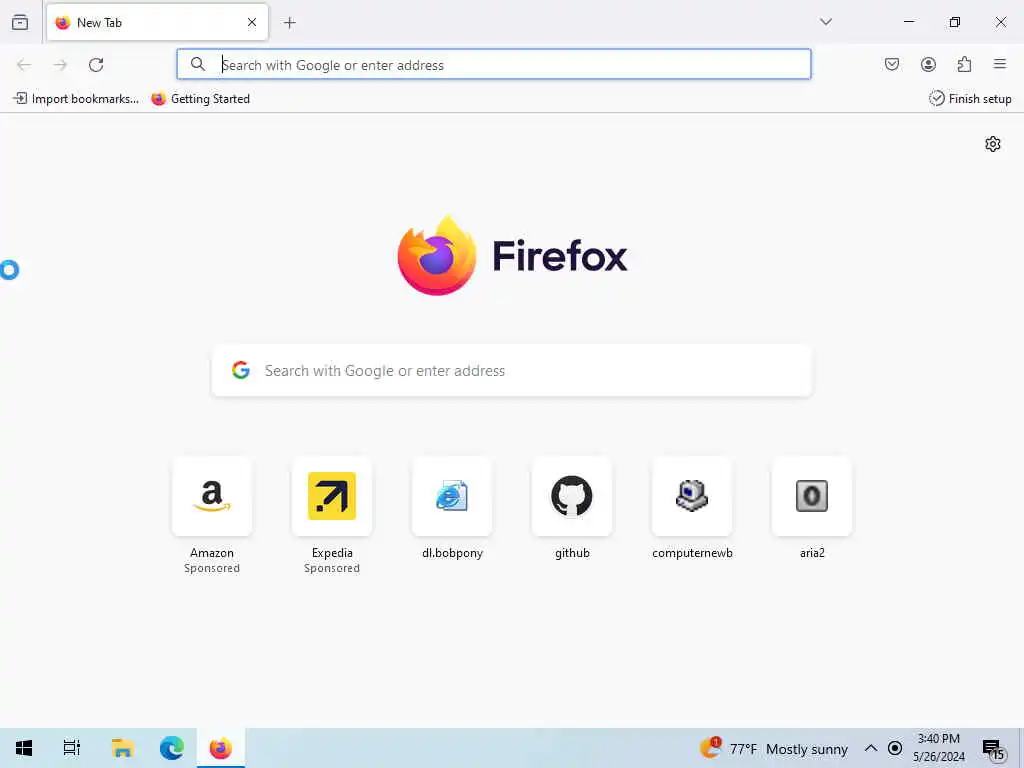The height and width of the screenshot is (768, 1024).
Task: Restore down the Firefox window
Action: 955,22
